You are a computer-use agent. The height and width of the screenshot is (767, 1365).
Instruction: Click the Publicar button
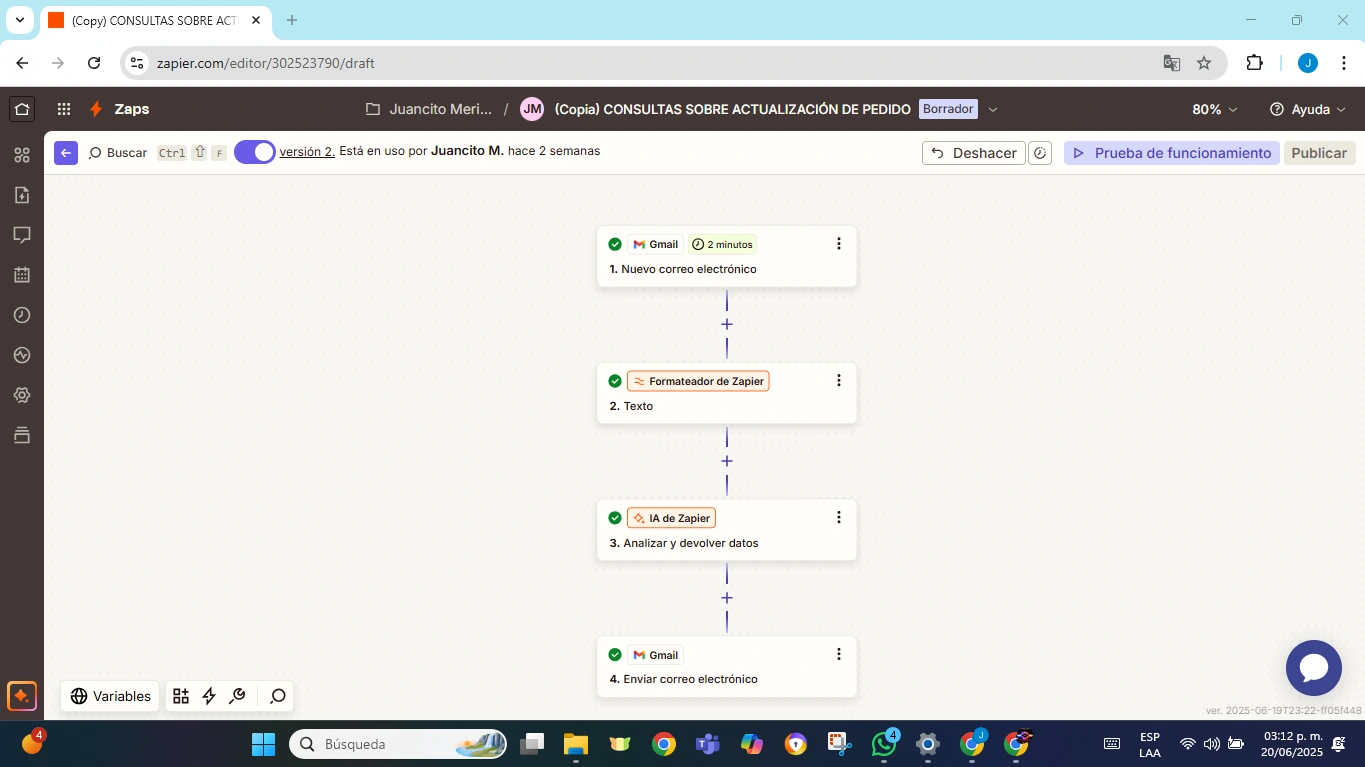click(1319, 153)
